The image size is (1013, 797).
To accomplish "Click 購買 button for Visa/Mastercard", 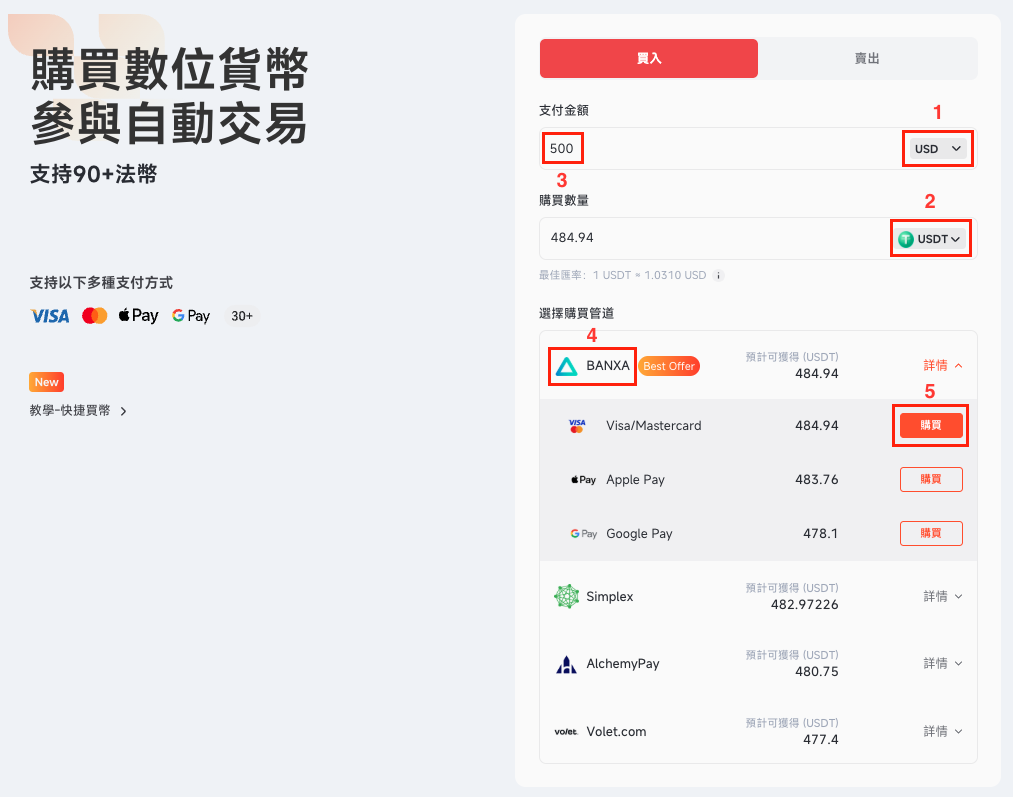I will click(931, 425).
